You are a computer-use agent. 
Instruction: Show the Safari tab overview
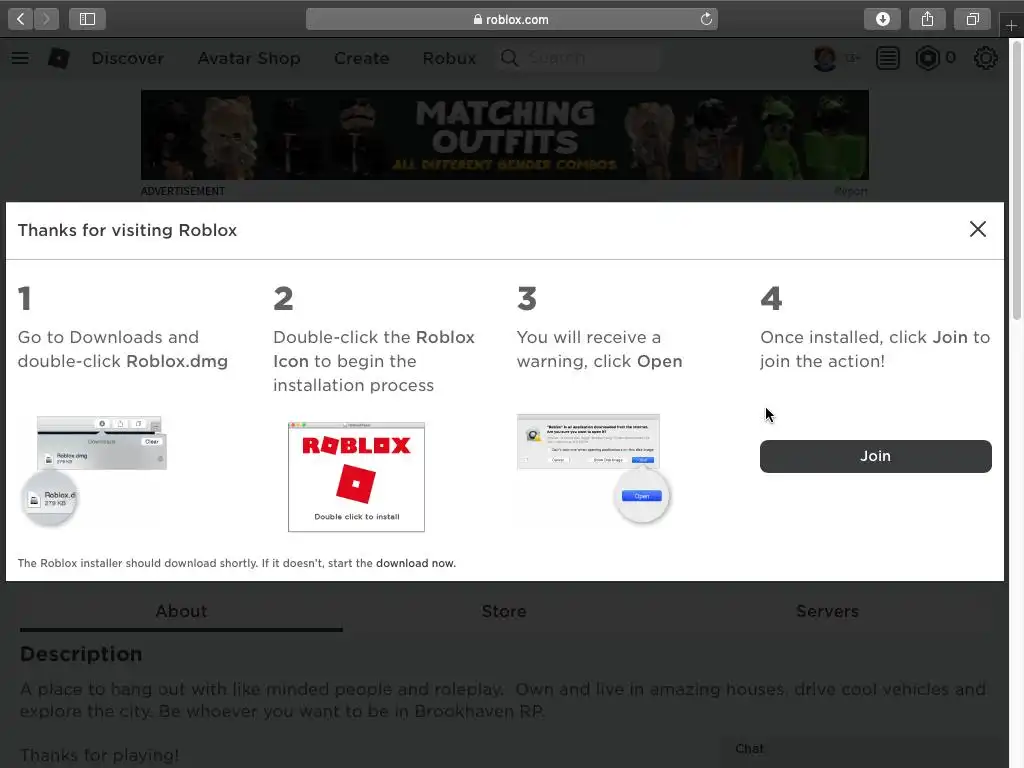972,19
